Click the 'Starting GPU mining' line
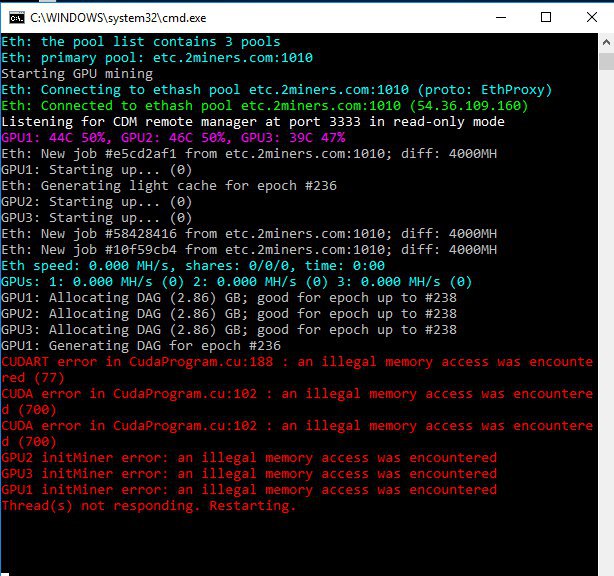 [77, 74]
